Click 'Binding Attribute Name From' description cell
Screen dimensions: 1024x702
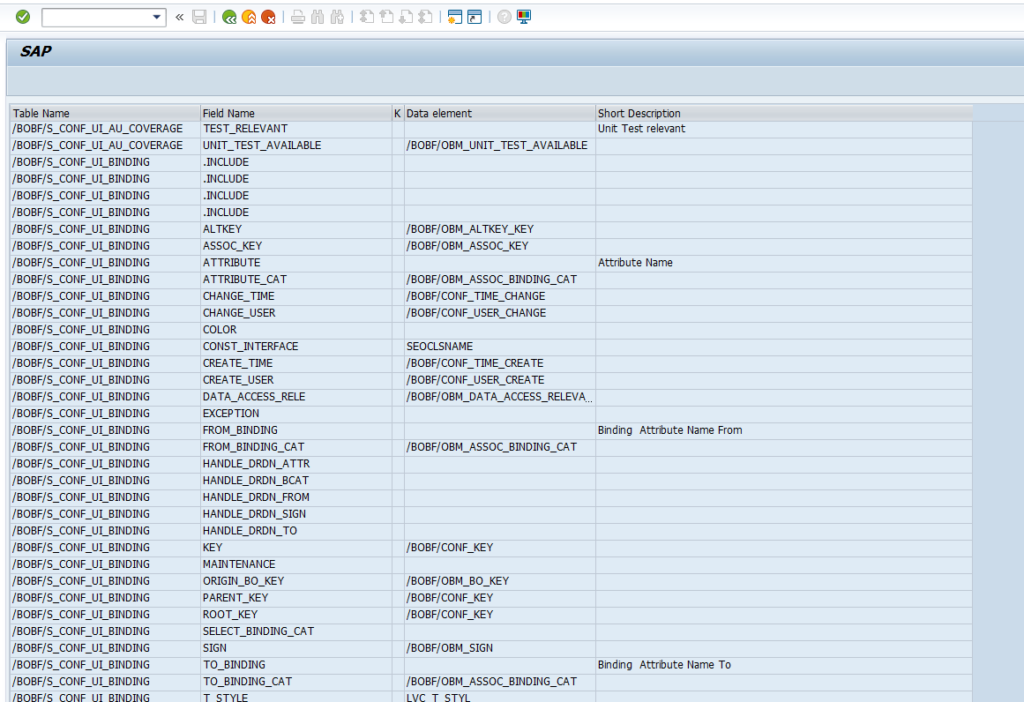[x=784, y=430]
